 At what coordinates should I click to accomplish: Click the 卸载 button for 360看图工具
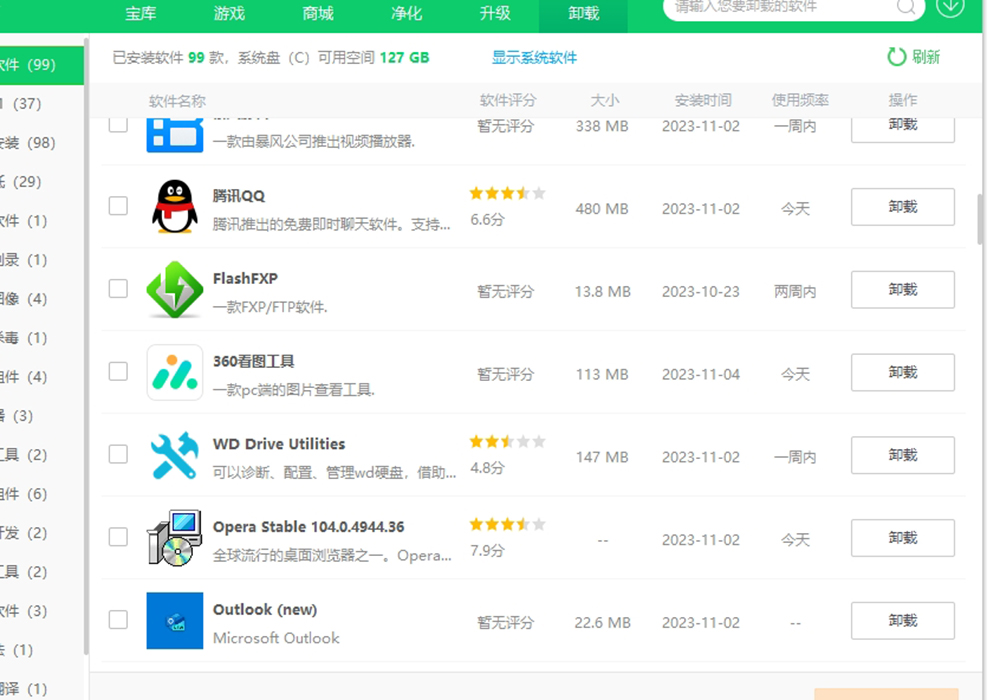click(902, 372)
